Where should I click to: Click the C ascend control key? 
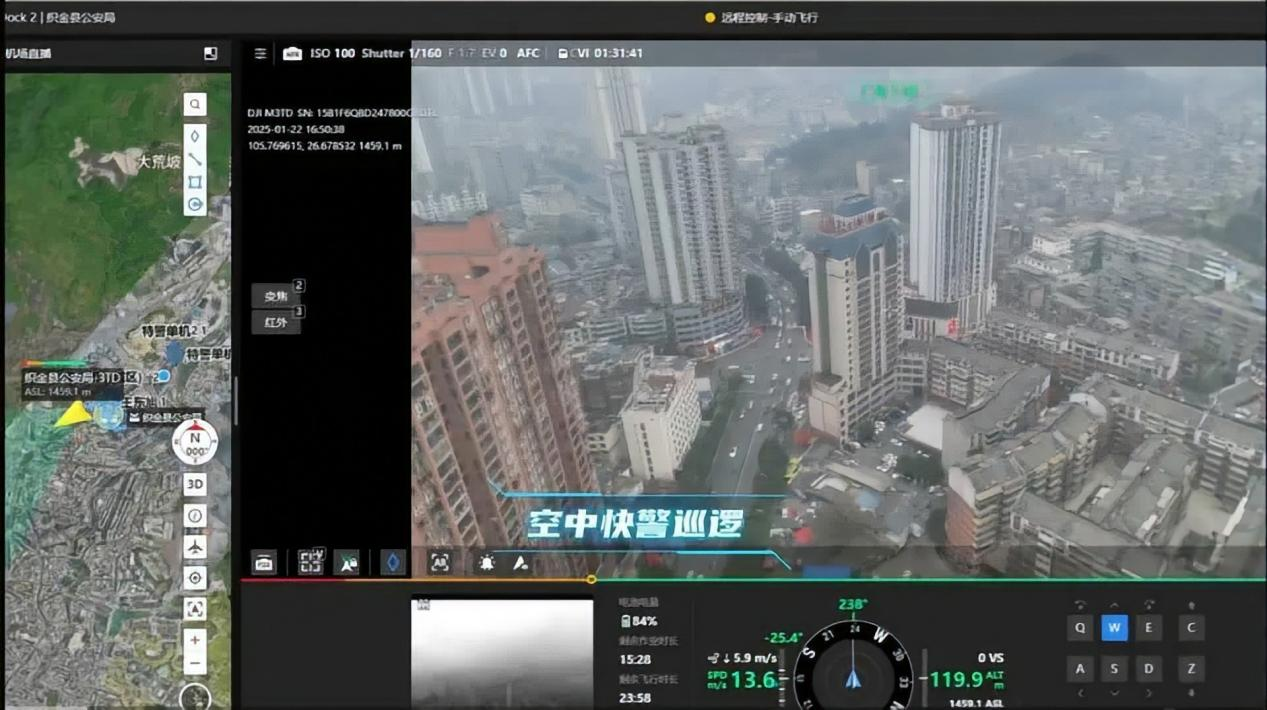[x=1191, y=628]
